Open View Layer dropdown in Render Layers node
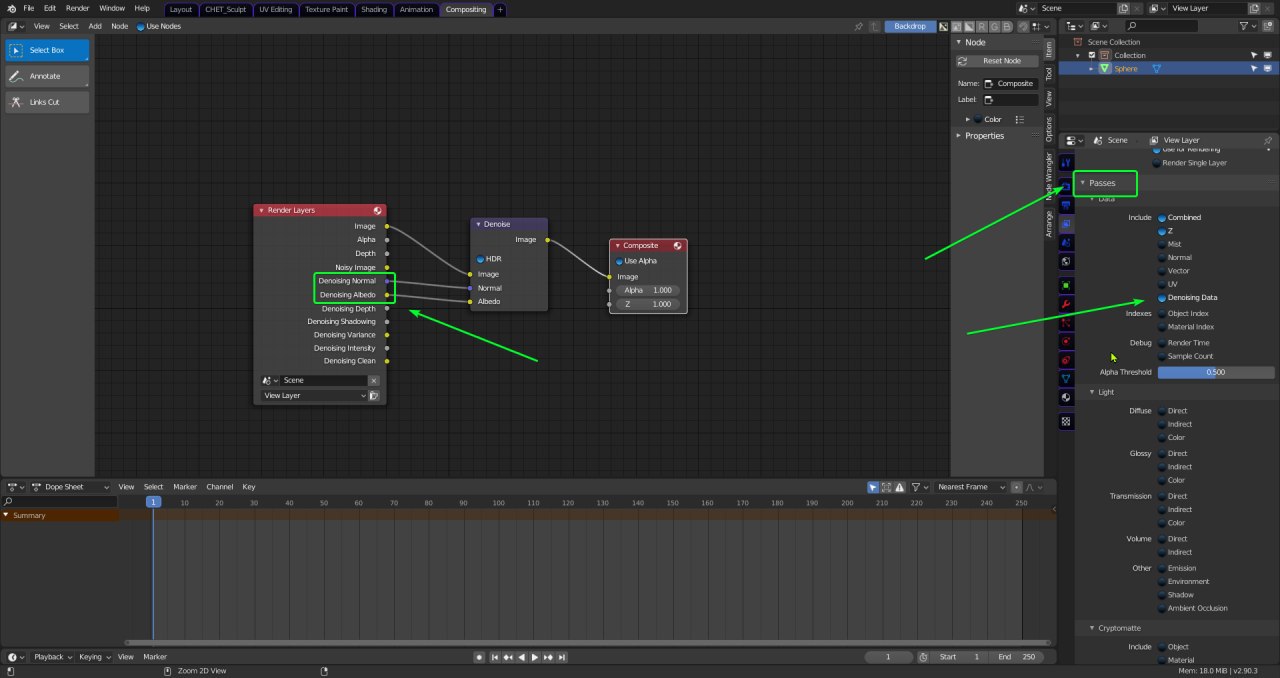 tap(314, 396)
